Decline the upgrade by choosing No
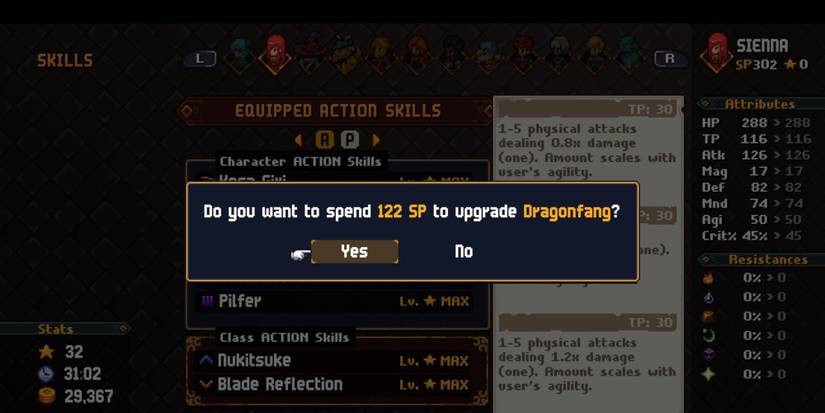This screenshot has width=825, height=413. [464, 251]
